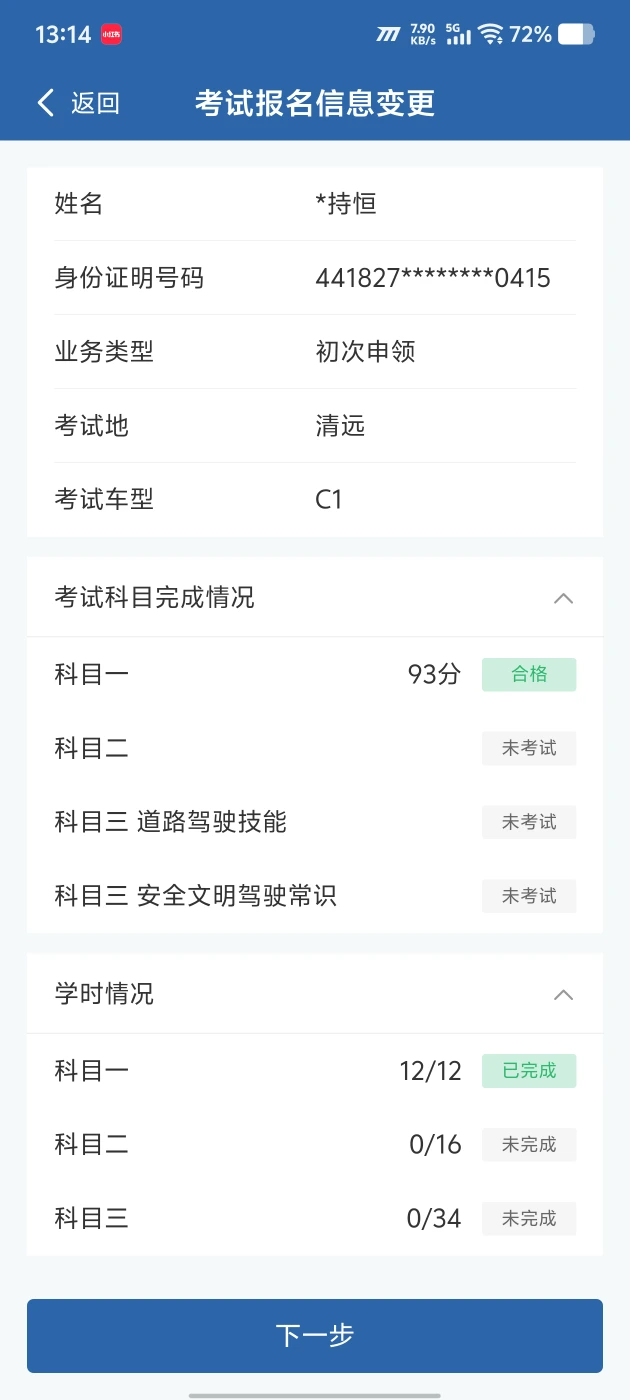The width and height of the screenshot is (630, 1400).
Task: Collapse the 学时情况 section chevron
Action: tap(564, 995)
